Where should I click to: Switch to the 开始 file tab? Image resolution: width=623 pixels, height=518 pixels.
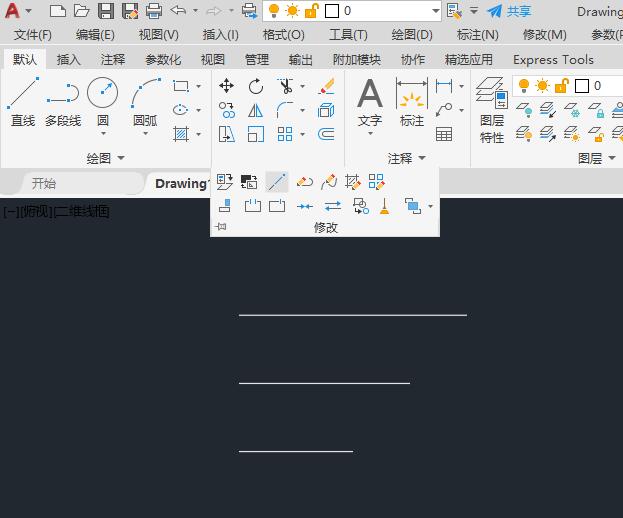pos(44,184)
